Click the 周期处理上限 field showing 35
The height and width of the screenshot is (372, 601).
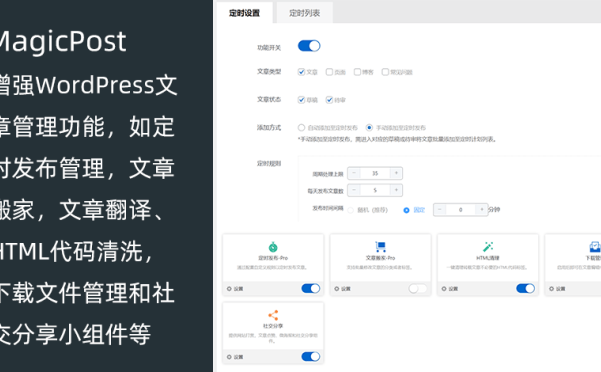(375, 173)
